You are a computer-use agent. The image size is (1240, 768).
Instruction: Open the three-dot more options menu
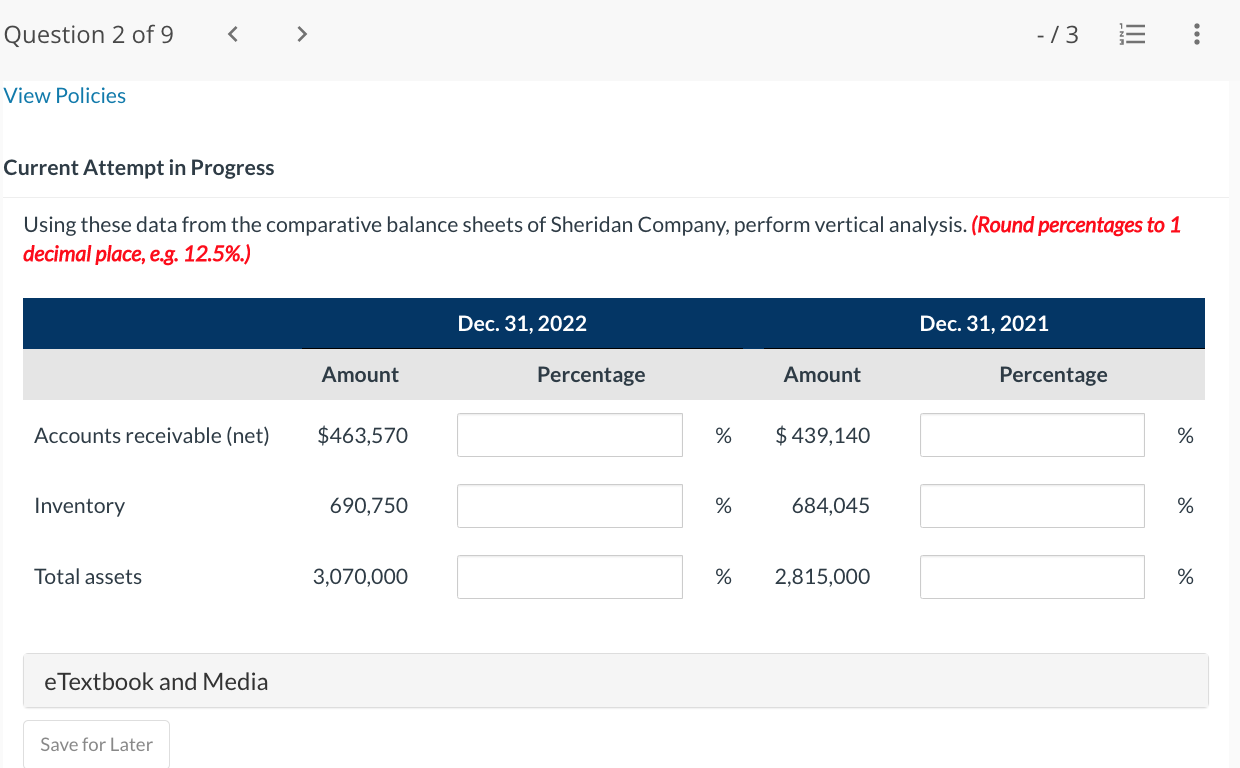coord(1197,36)
